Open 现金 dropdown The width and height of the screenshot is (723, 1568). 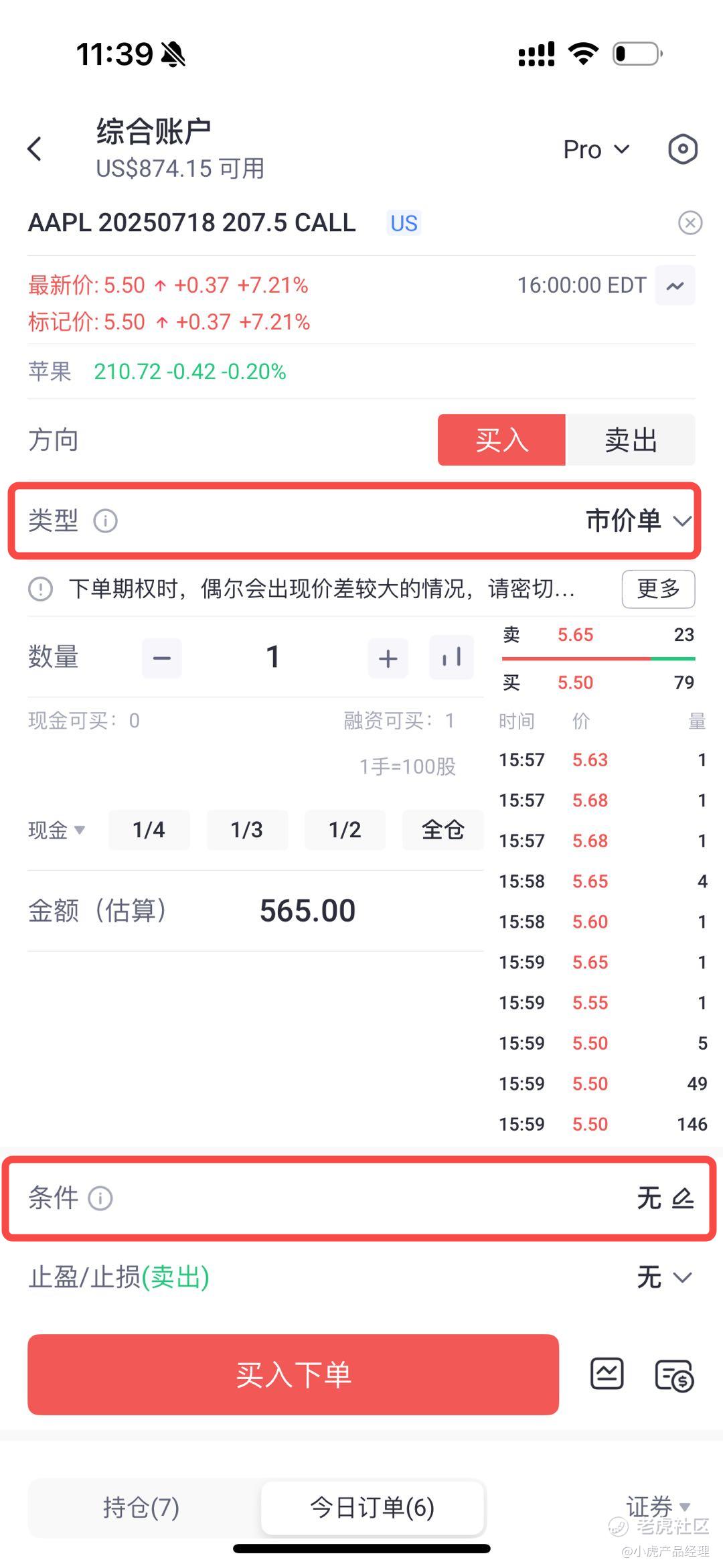(57, 831)
